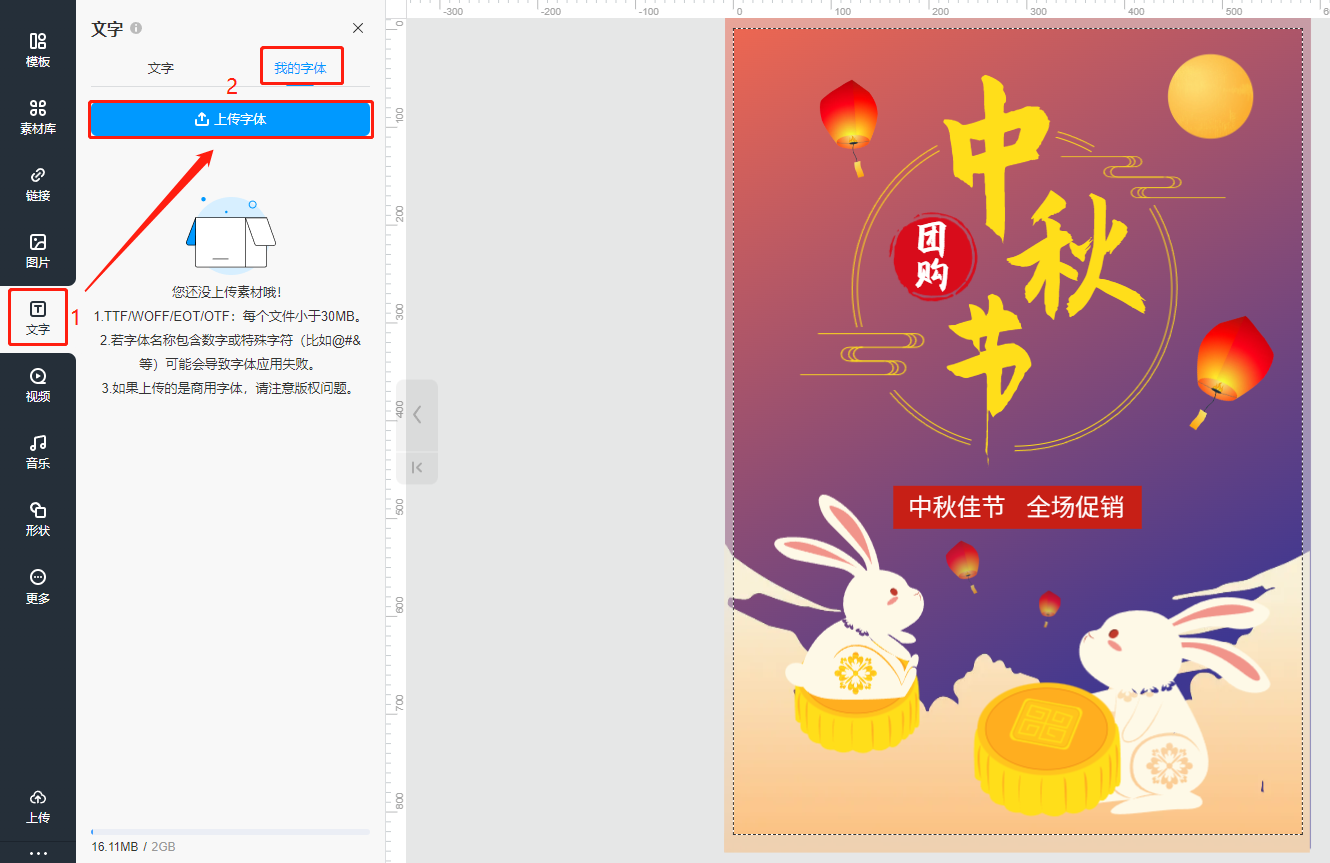Open the 图片 image panel
This screenshot has width=1330, height=863.
[38, 250]
